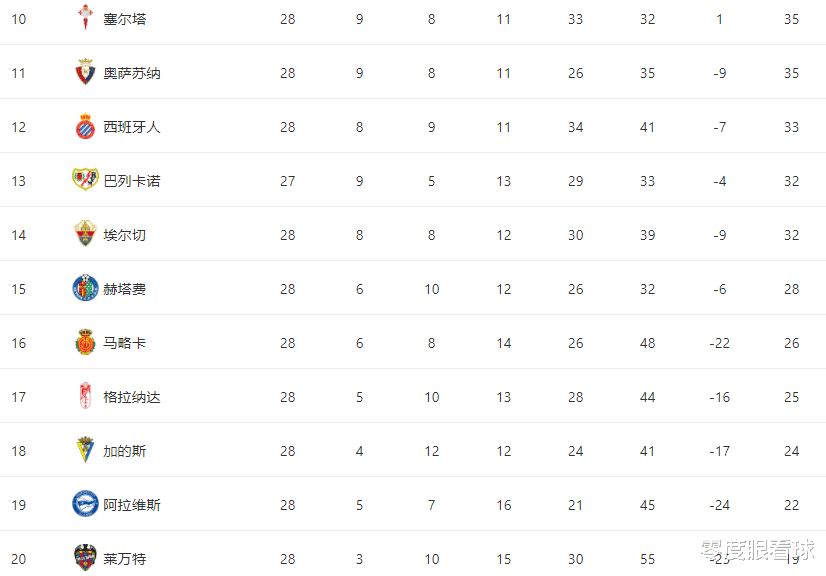Click the Celta Vigo (塞尔塔) club crest
Viewport: 826px width, 576px height.
pos(85,17)
